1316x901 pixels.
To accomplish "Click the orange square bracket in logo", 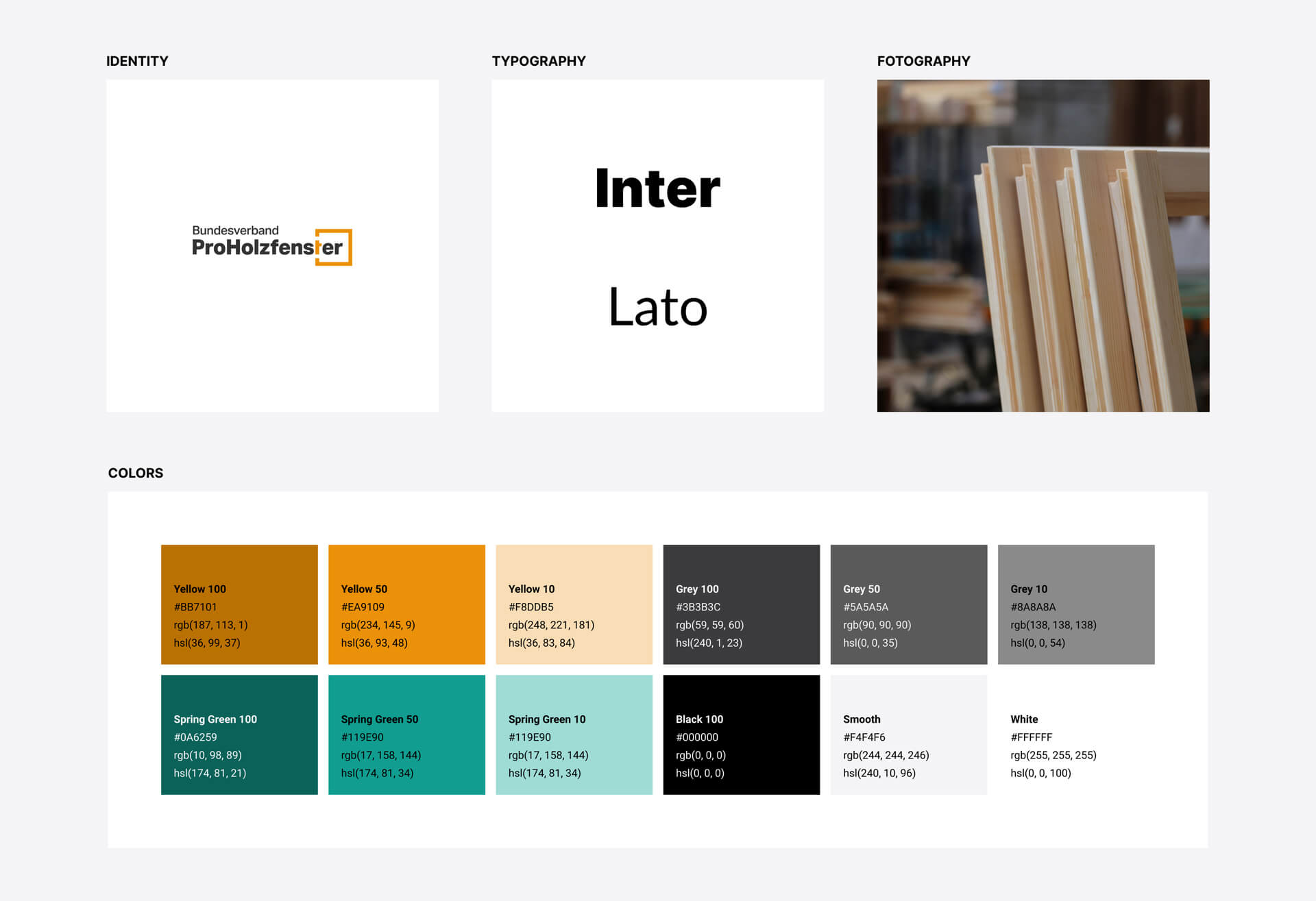I will coord(348,247).
